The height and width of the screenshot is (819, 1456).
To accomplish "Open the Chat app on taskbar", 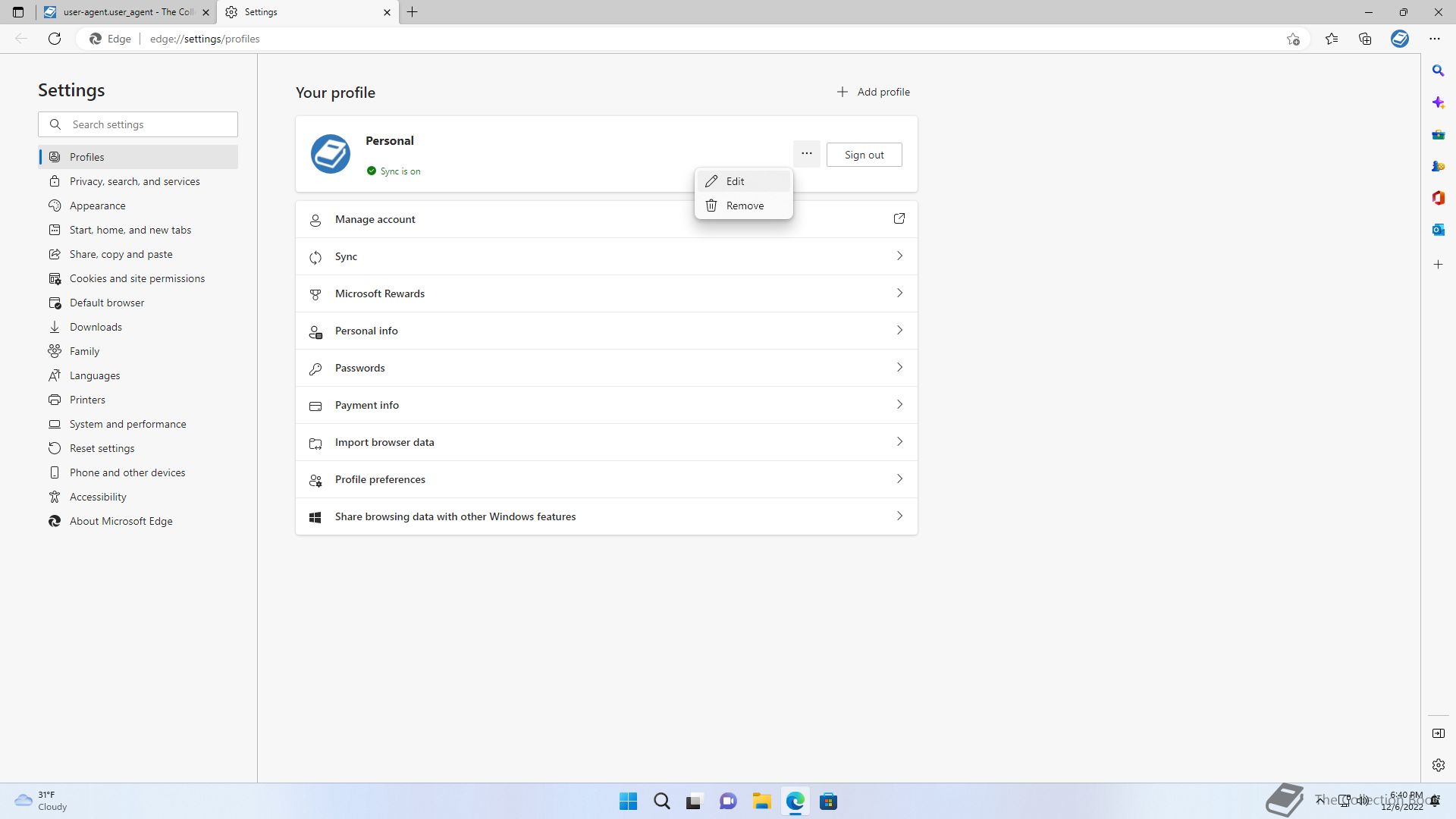I will pyautogui.click(x=728, y=802).
